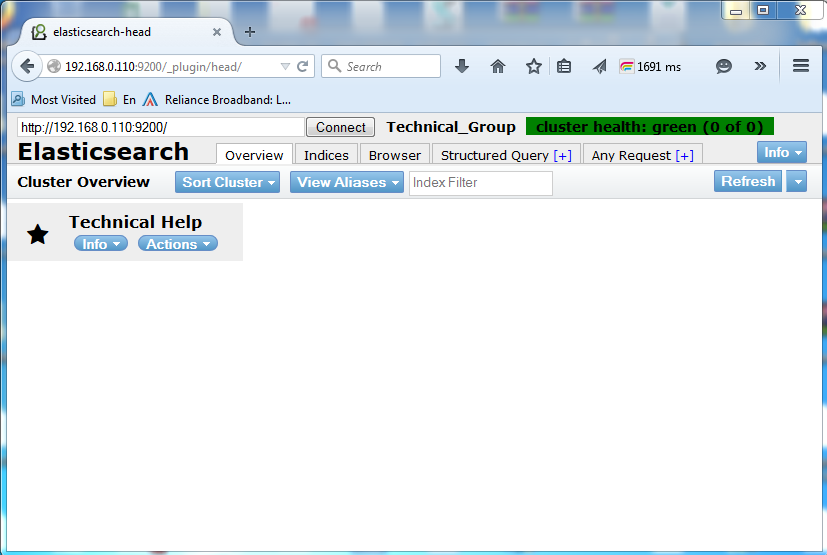Maximize the browser window
The image size is (827, 555).
[x=763, y=11]
